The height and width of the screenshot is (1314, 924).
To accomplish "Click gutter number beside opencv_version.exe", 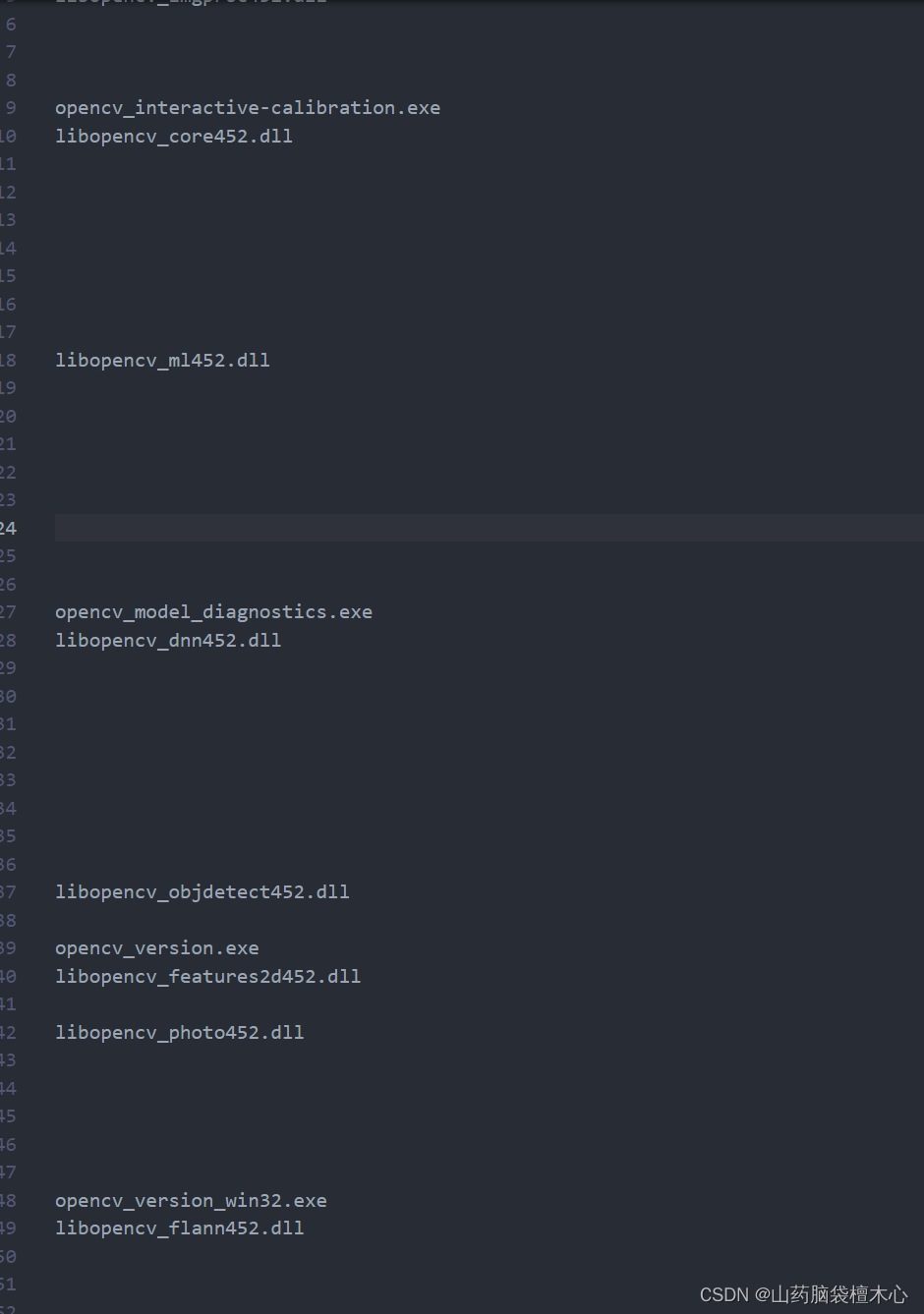I will (x=8, y=948).
